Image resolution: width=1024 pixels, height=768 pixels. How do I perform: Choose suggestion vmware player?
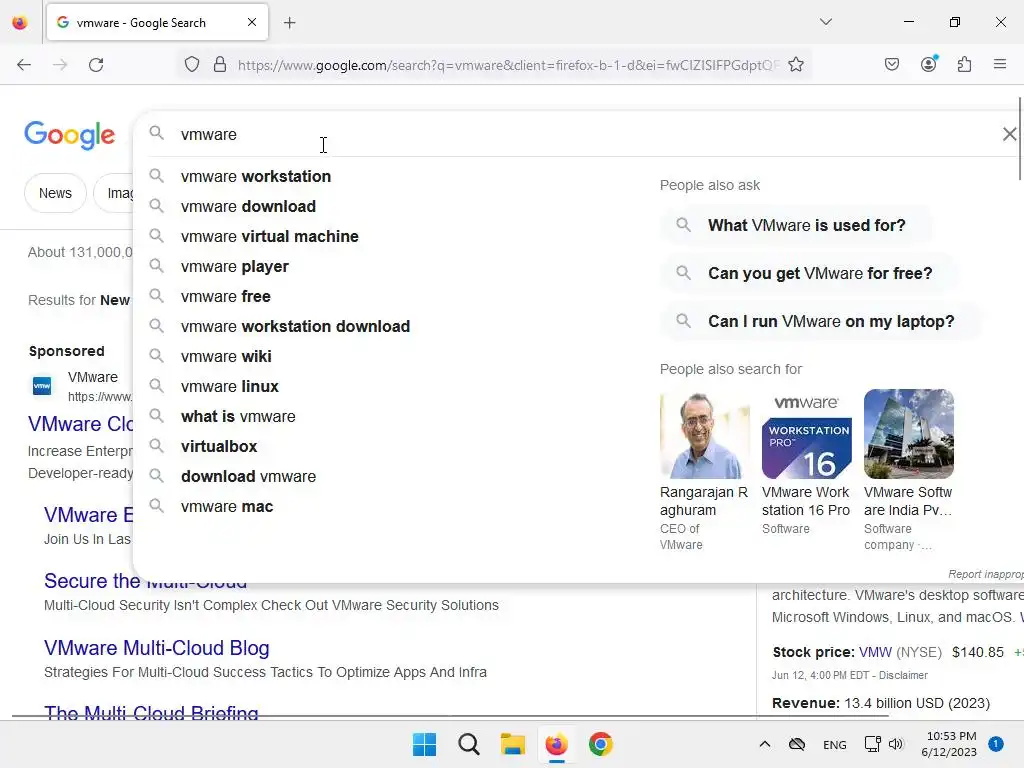click(x=234, y=266)
